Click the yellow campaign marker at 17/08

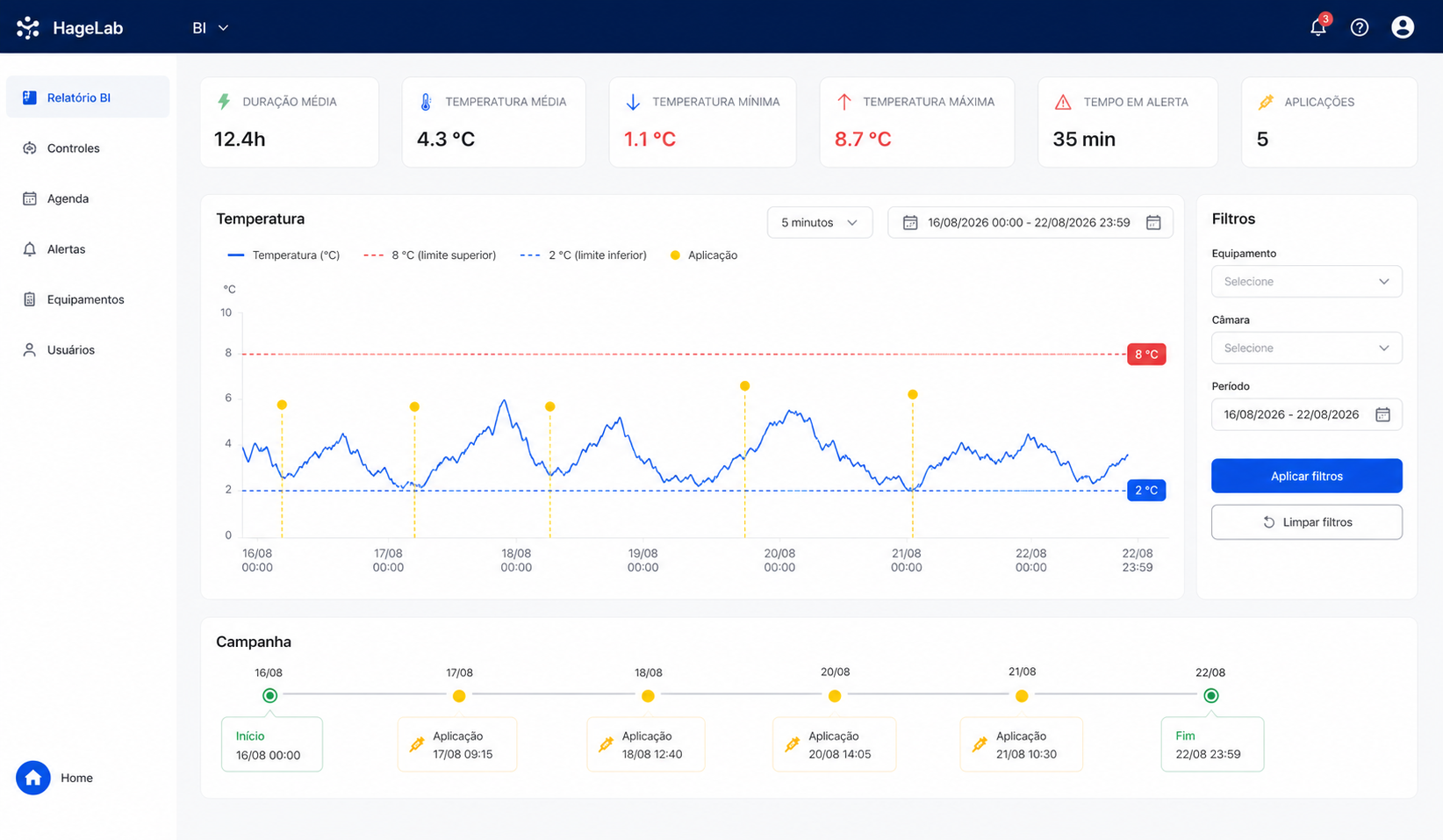coord(459,696)
